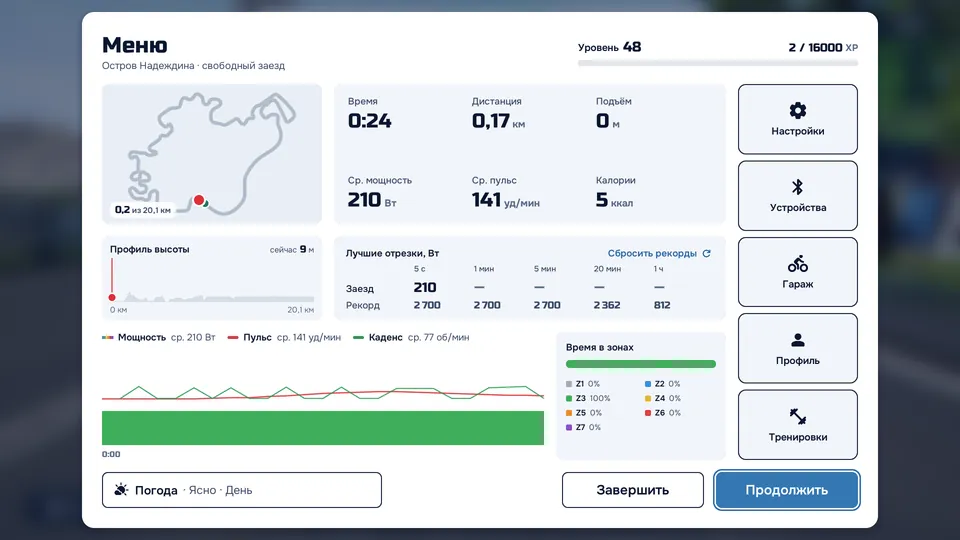
Task: Click the 20 мин column header
Action: 607,269
